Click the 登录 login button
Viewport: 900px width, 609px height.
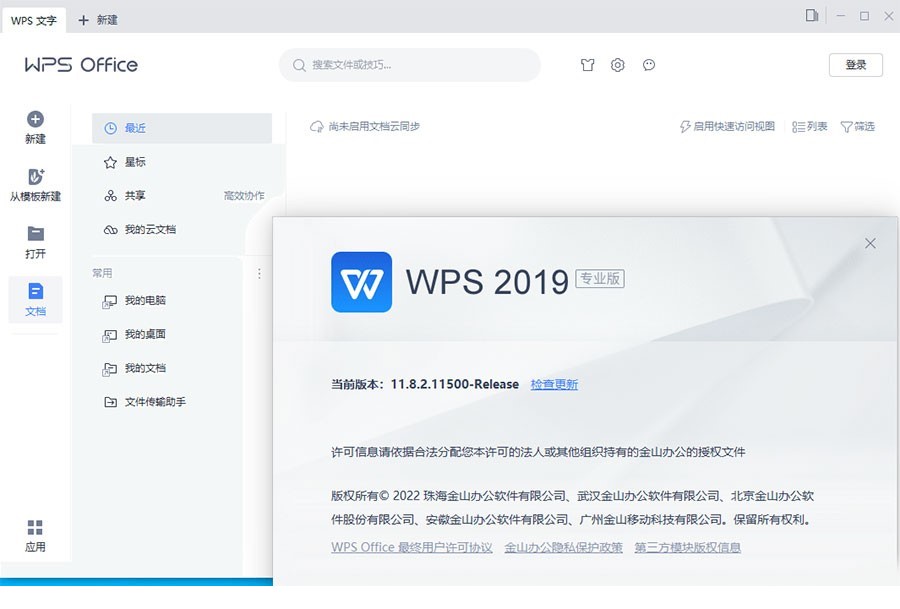[x=855, y=65]
